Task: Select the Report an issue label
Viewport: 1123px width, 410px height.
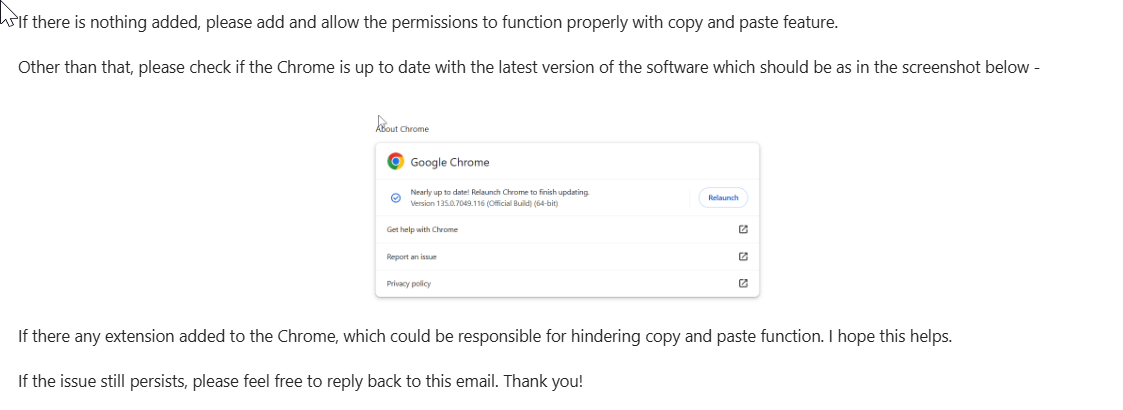Action: (411, 257)
